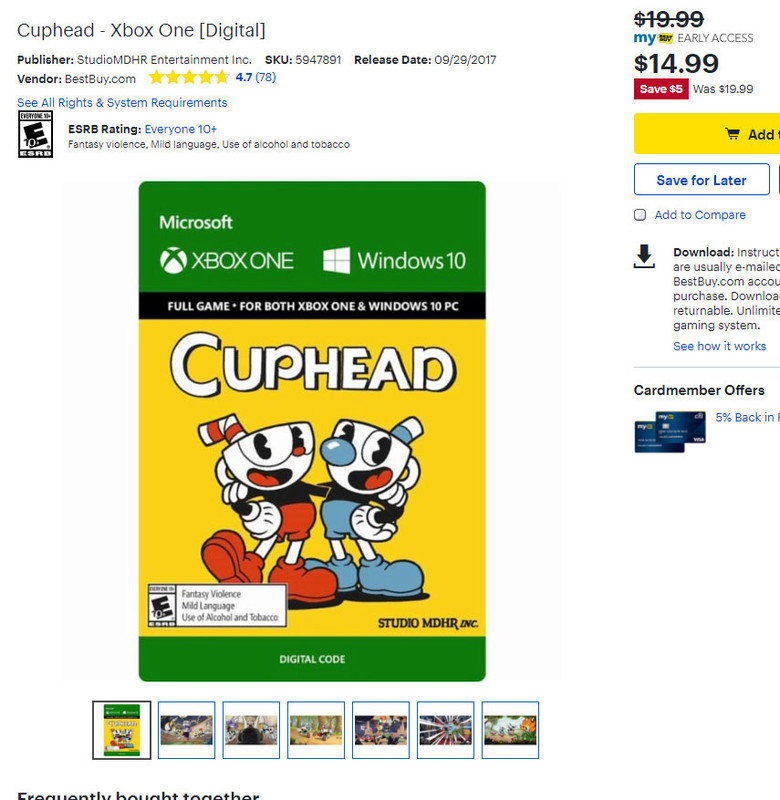
Task: Click the red Save $5 badge
Action: click(661, 89)
